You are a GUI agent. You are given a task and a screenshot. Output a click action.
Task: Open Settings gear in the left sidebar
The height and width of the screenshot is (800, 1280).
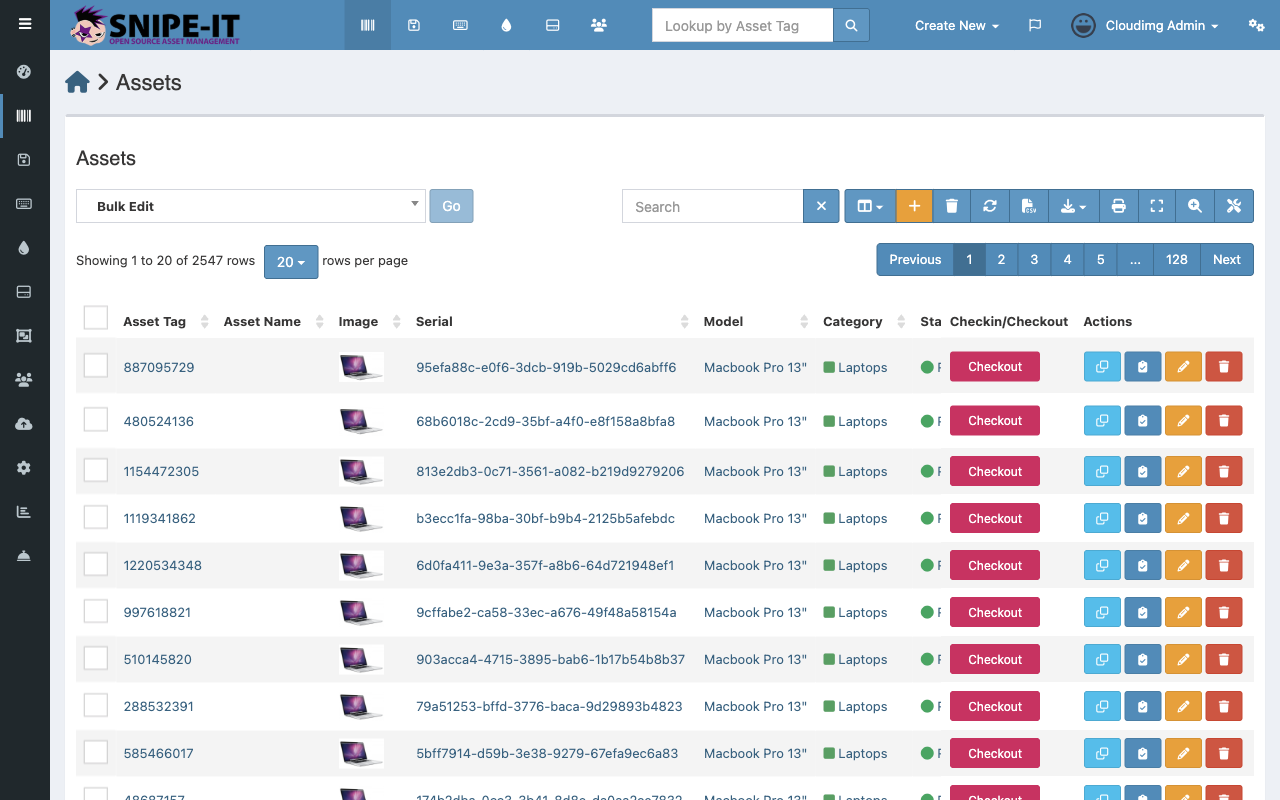[x=24, y=468]
